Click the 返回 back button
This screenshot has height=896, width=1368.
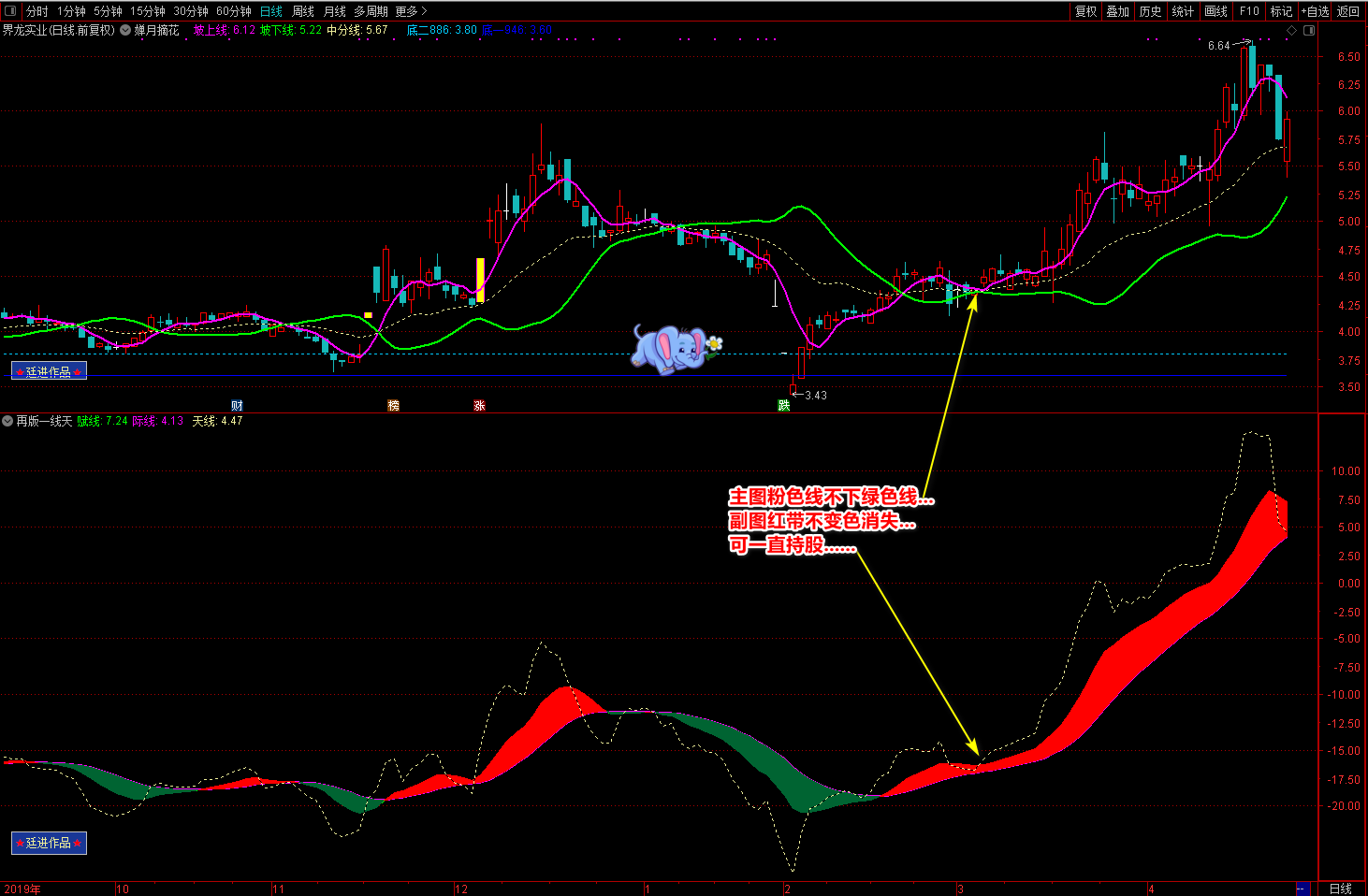(1347, 11)
